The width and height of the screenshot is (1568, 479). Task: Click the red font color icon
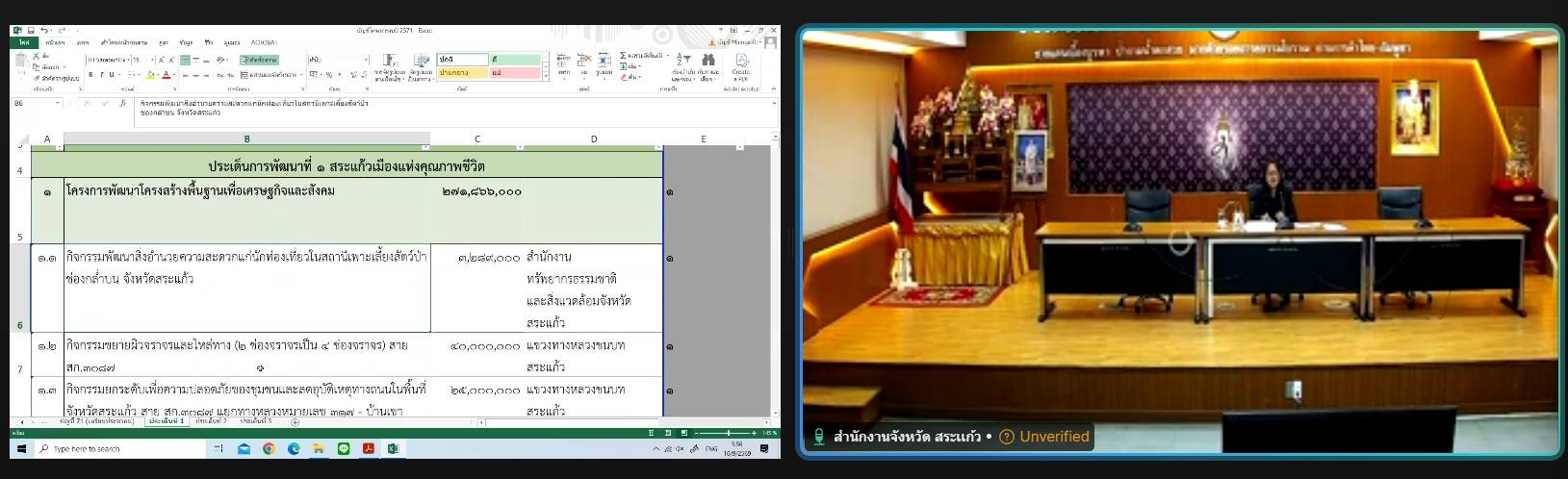166,74
